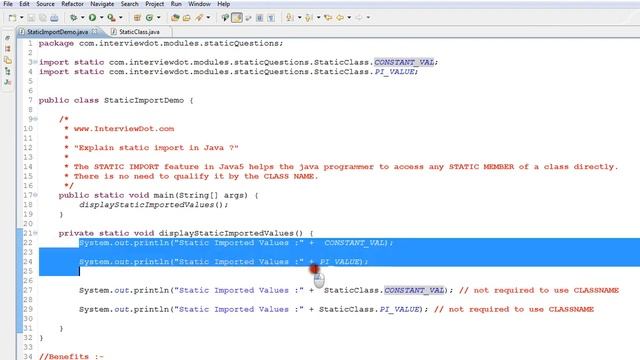
Task: Toggle the Mark Occurrences highlighted button
Action: click(237, 18)
